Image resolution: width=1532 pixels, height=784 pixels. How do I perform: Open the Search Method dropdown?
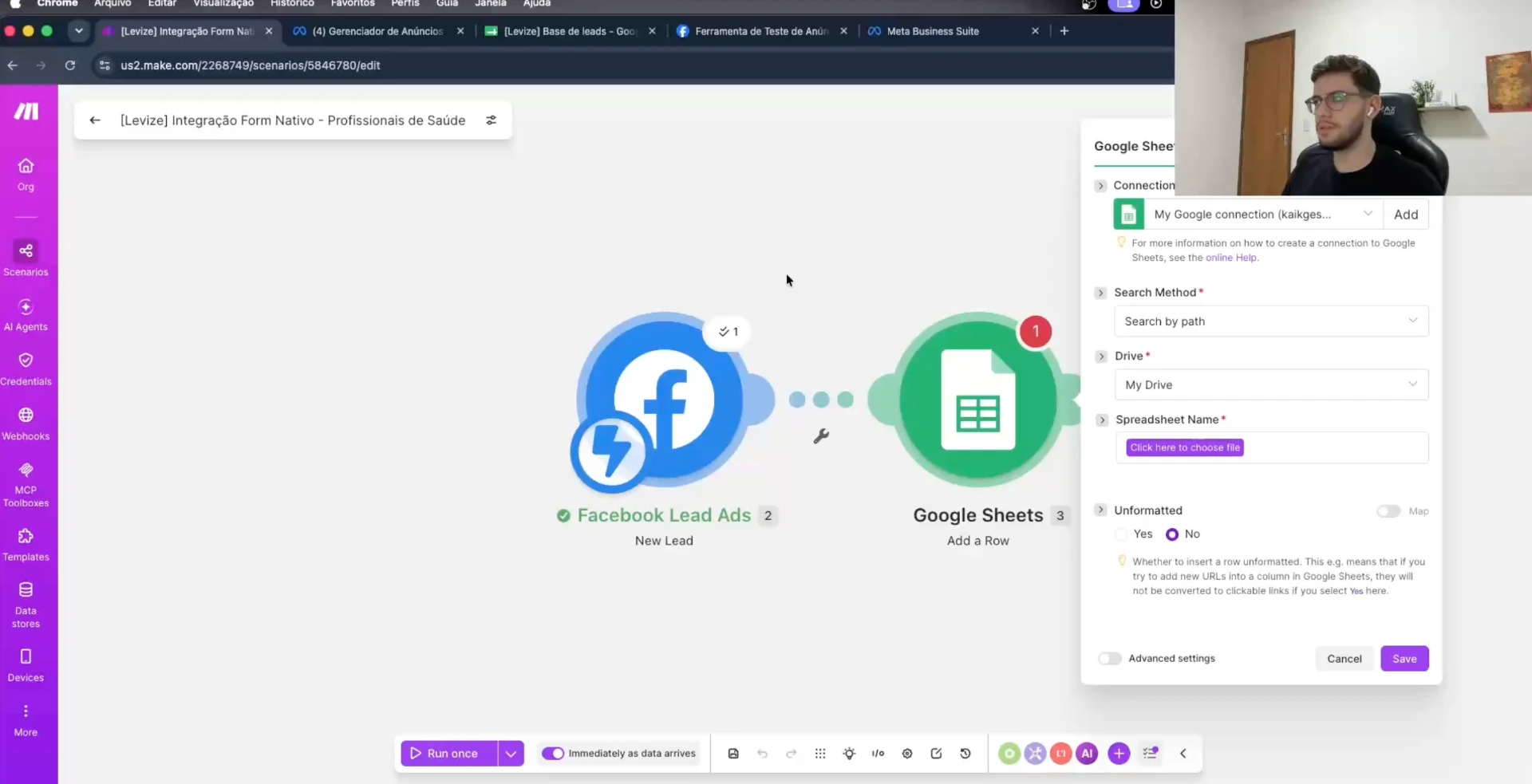(1271, 321)
